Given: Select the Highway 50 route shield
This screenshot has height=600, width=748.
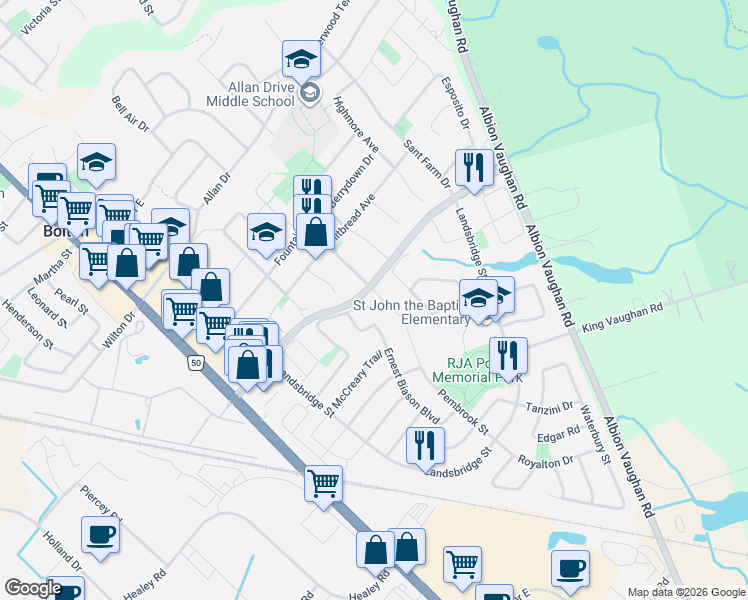Looking at the screenshot, I should pos(196,363).
